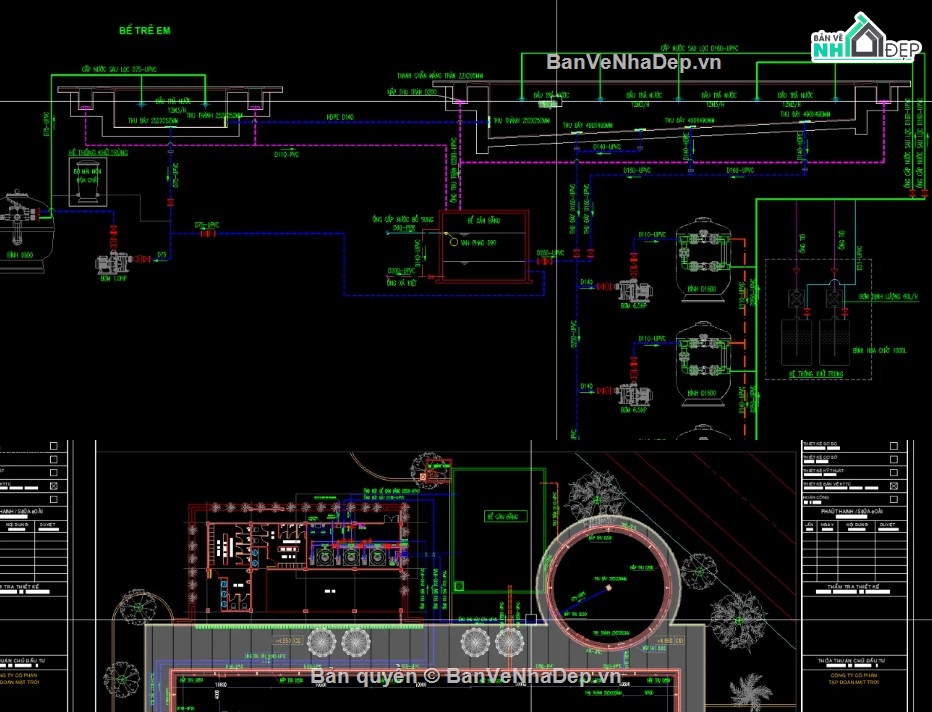932x712 pixels.
Task: Select the CẤP NƯỚC SAU LỌC D160-UPVC label
Action: point(699,48)
